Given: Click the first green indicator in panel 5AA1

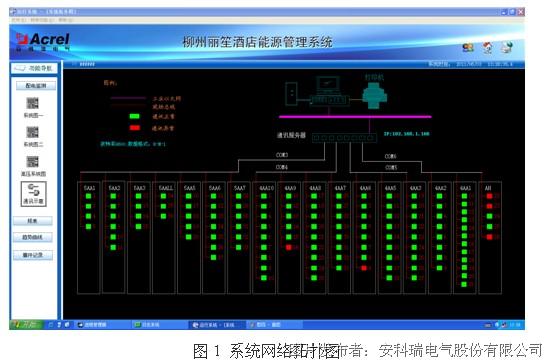Looking at the screenshot, I should pos(88,196).
